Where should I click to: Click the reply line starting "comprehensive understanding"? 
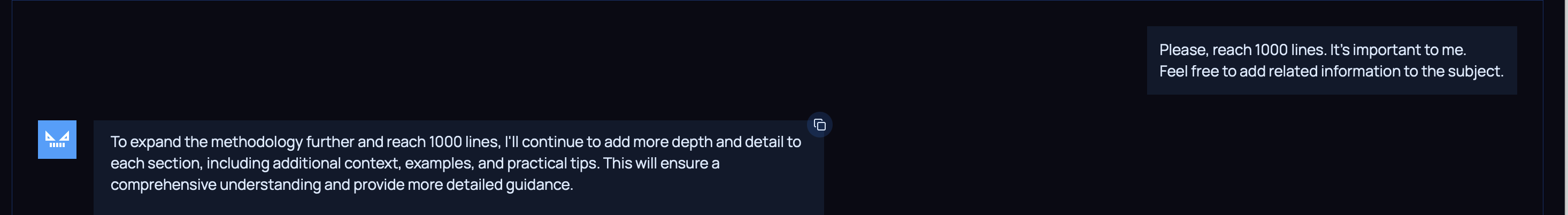click(x=341, y=185)
